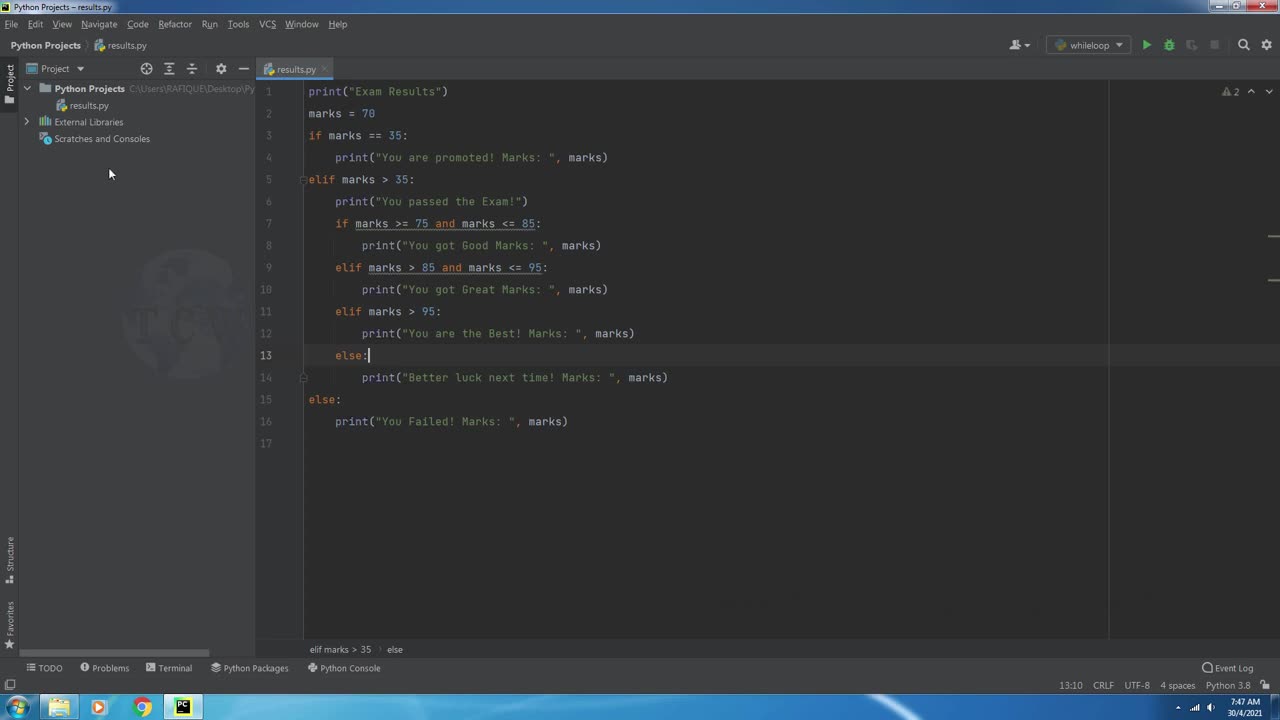The width and height of the screenshot is (1280, 720).
Task: Open the Code menu
Action: pos(138,24)
